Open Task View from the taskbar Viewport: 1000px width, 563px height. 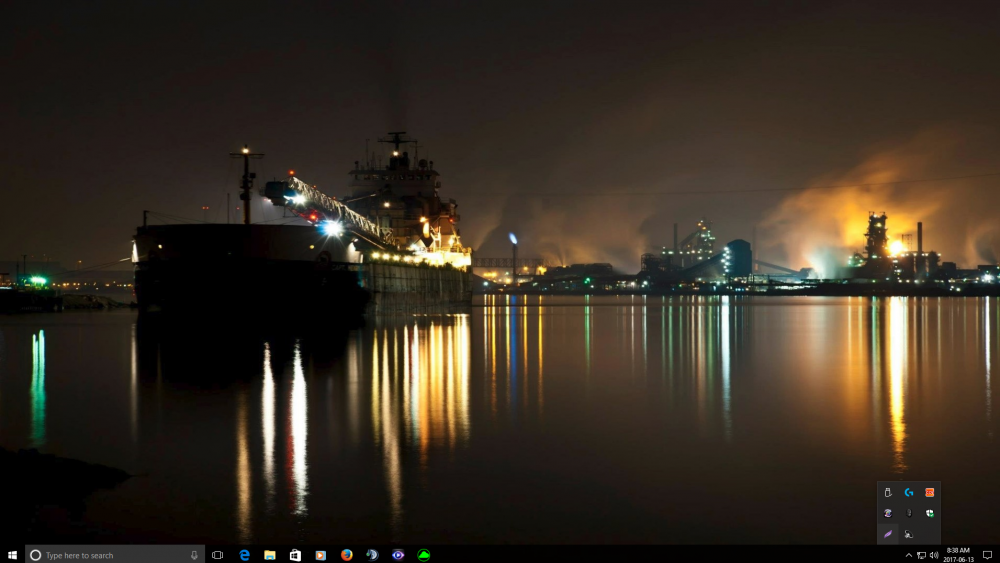[x=217, y=555]
